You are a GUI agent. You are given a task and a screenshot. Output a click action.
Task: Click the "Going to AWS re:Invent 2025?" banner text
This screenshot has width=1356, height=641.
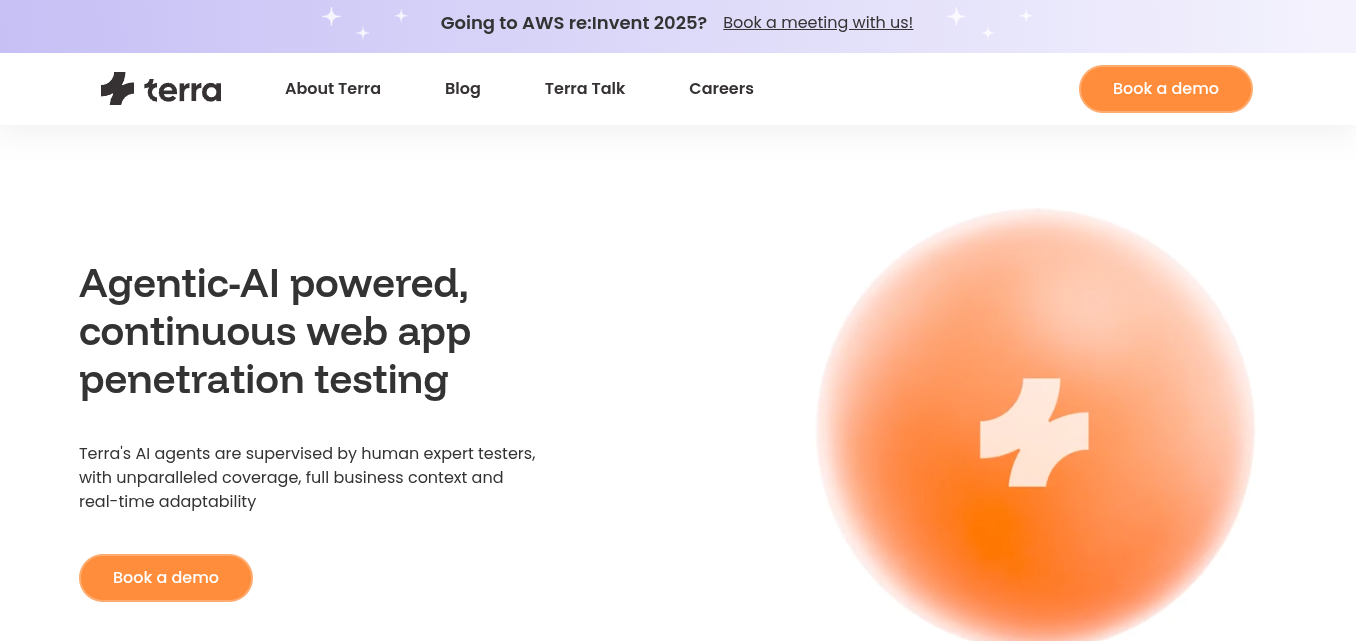point(574,22)
